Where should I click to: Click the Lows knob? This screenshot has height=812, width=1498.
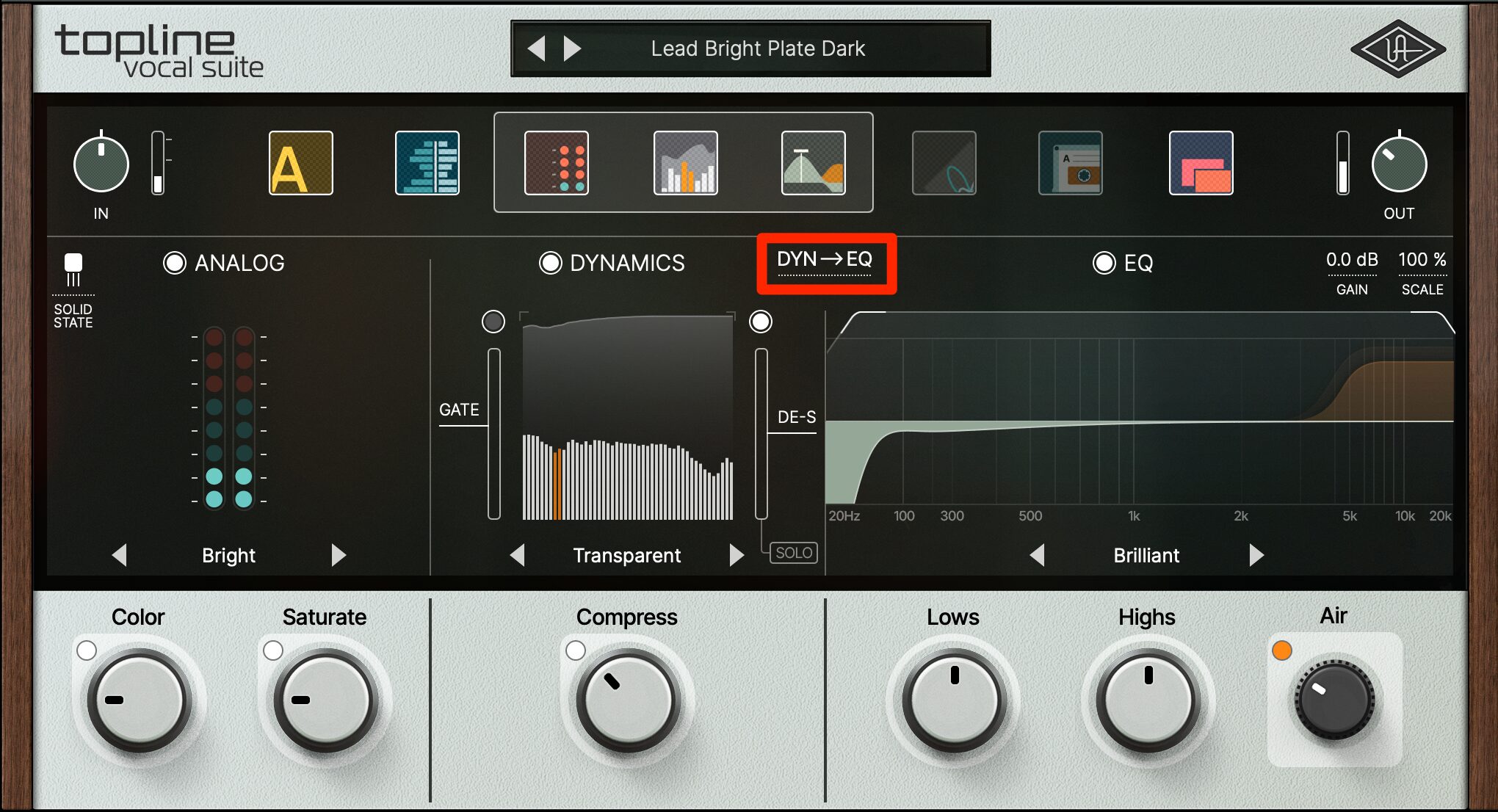coord(954,700)
